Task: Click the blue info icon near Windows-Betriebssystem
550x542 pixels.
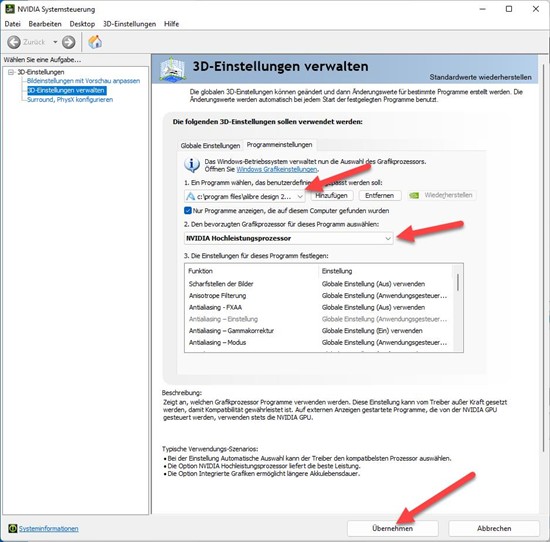Action: click(x=192, y=165)
